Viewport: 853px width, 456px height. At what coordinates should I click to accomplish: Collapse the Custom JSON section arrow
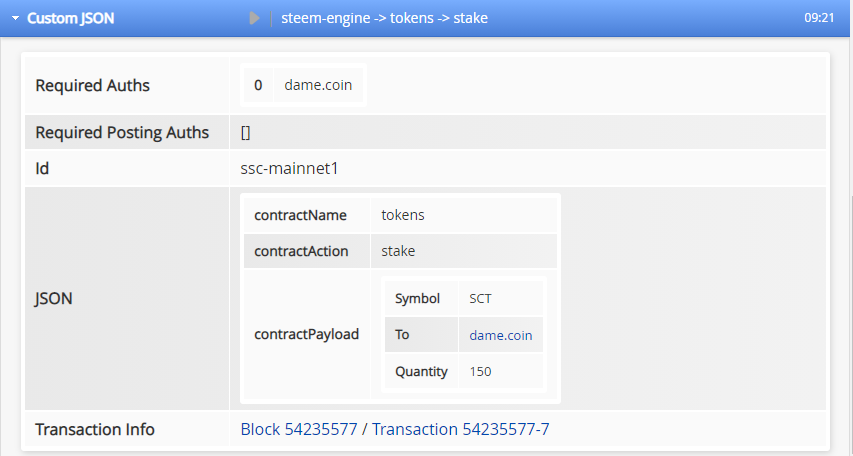(x=15, y=19)
